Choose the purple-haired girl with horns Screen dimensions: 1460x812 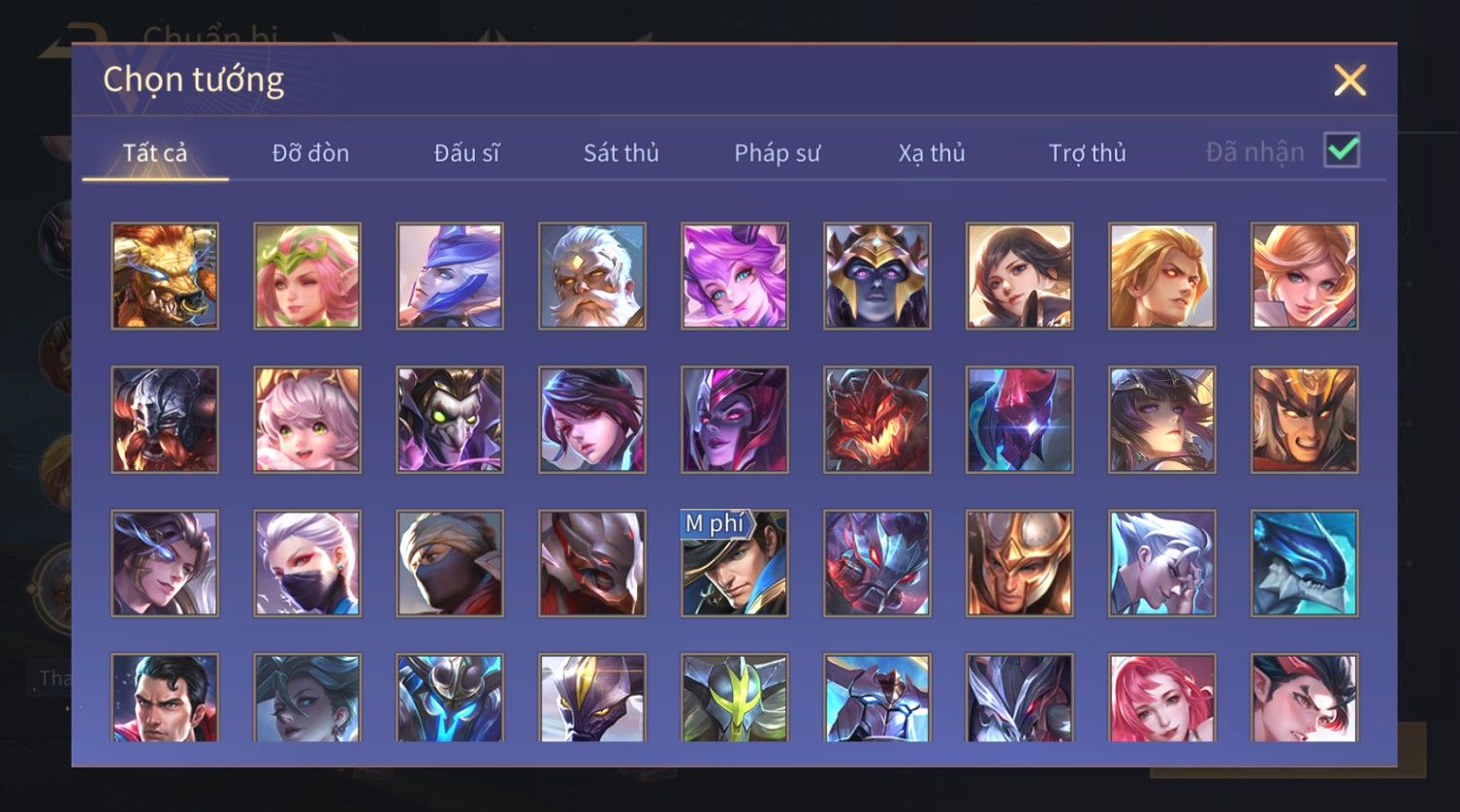[735, 276]
